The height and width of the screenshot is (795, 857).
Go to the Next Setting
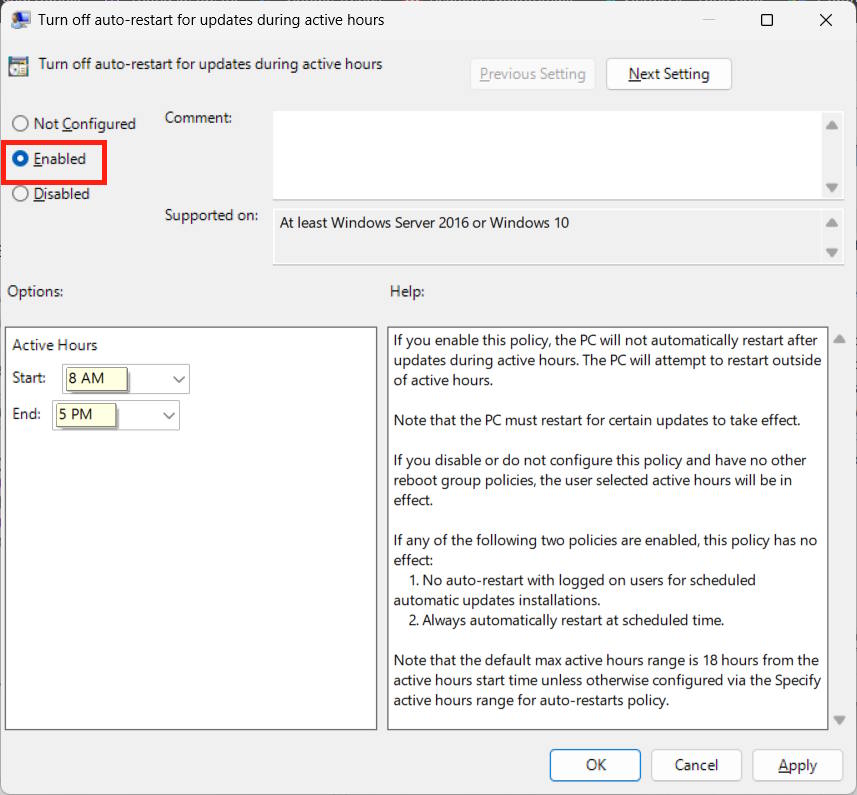[x=669, y=74]
